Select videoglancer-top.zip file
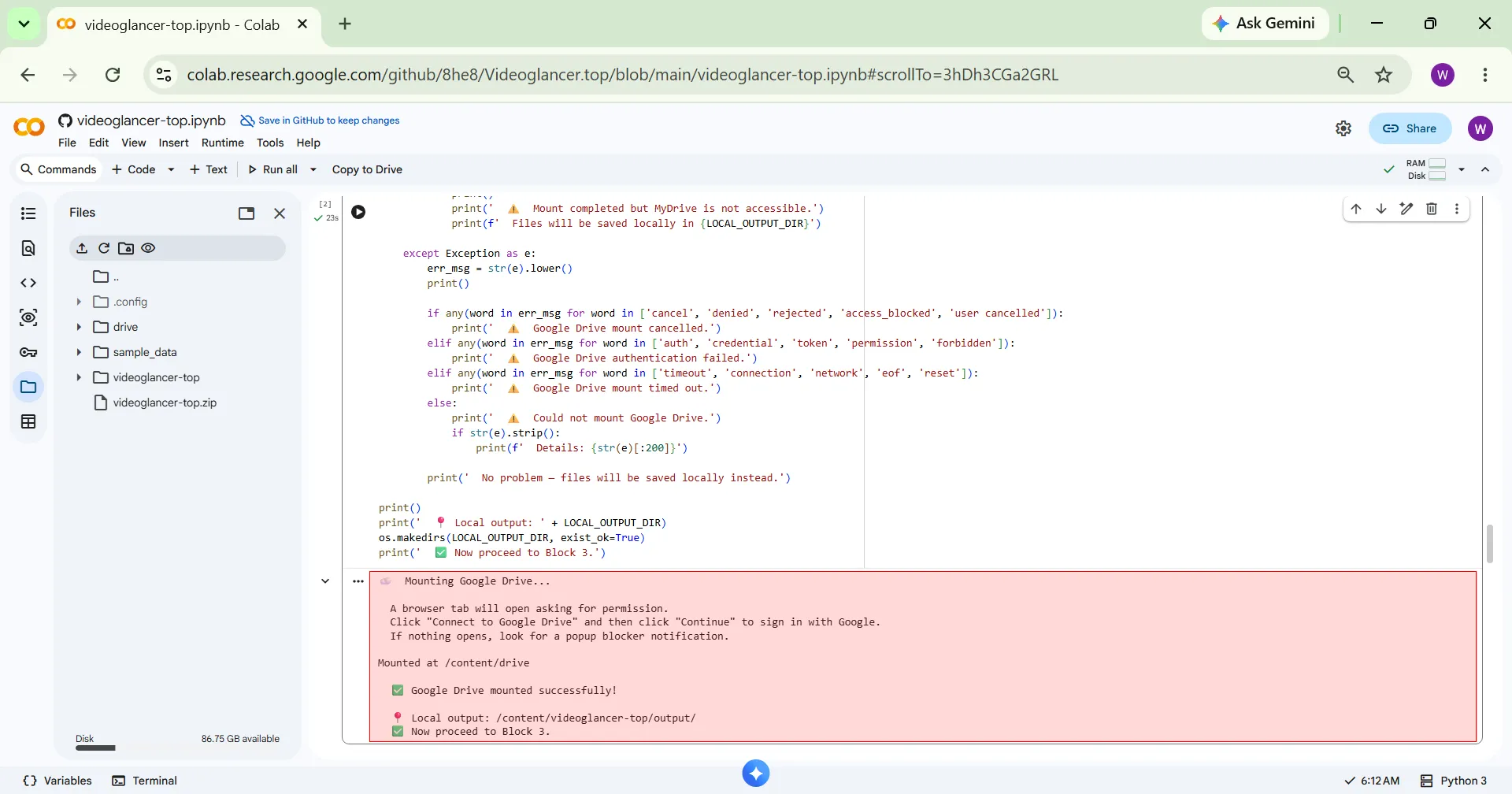 pos(165,403)
